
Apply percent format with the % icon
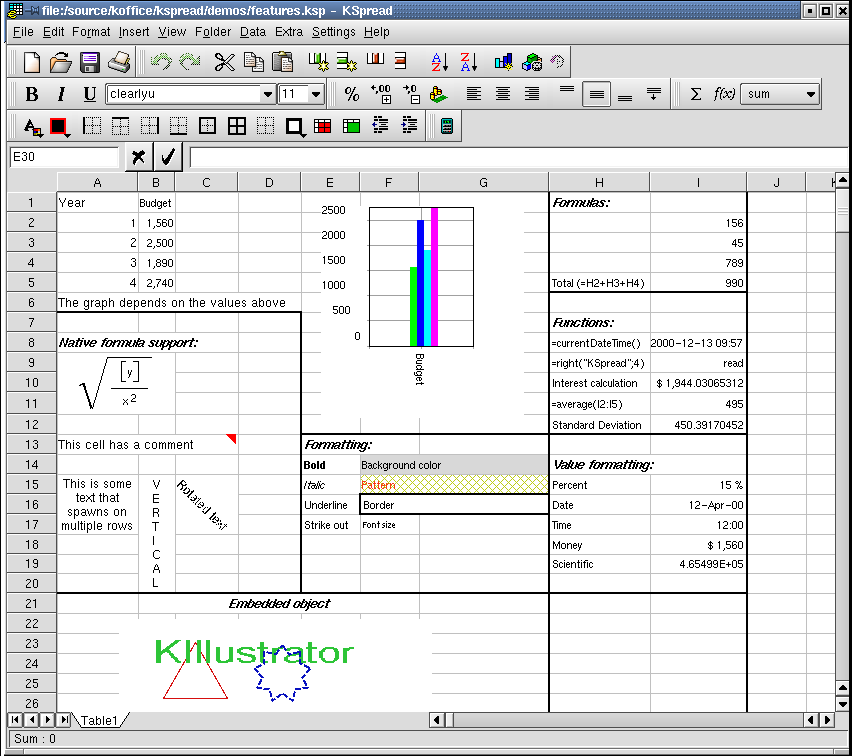352,94
